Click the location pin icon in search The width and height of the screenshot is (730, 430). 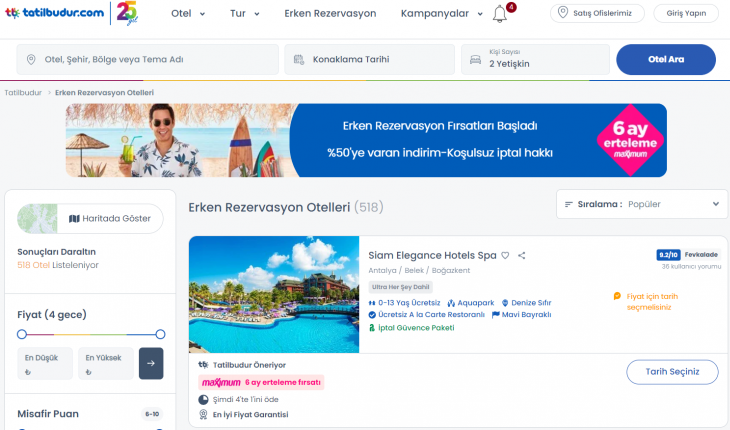[x=31, y=60]
